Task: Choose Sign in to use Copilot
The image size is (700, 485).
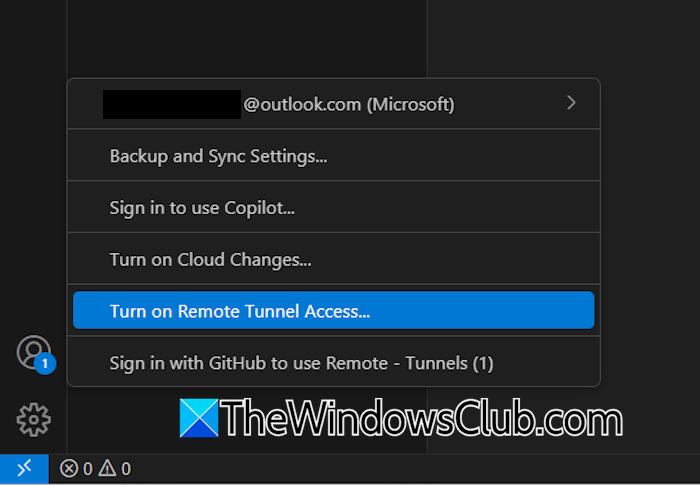Action: coord(202,208)
